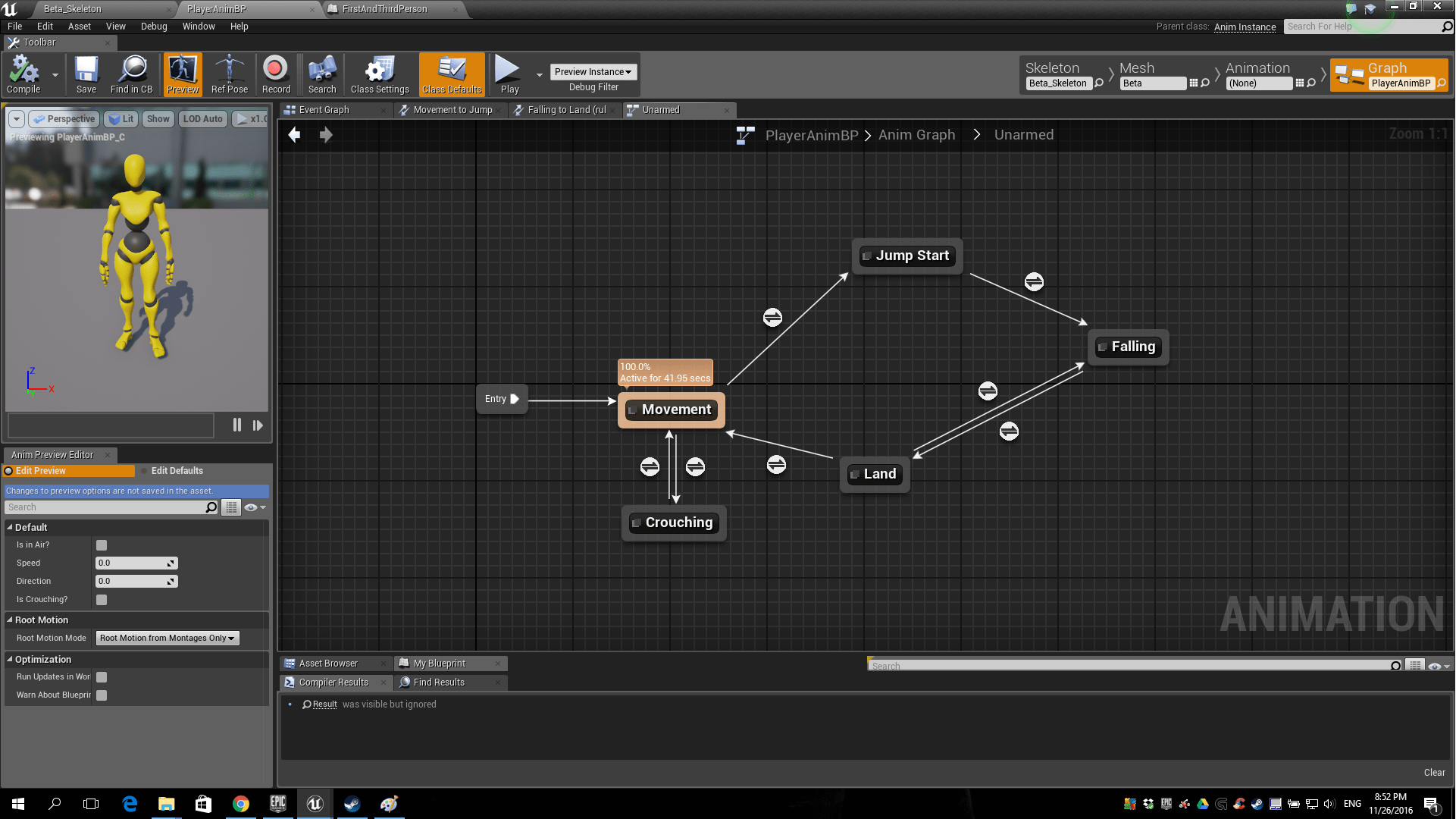Open the Window menu
The width and height of the screenshot is (1456, 819).
[x=199, y=27]
